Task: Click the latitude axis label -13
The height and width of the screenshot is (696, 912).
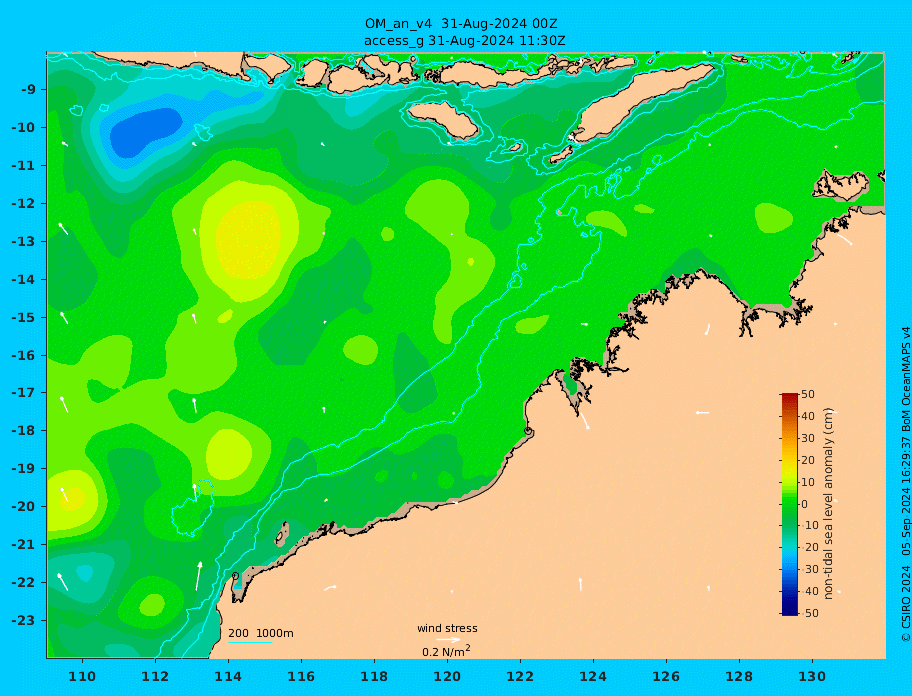Action: coord(26,241)
